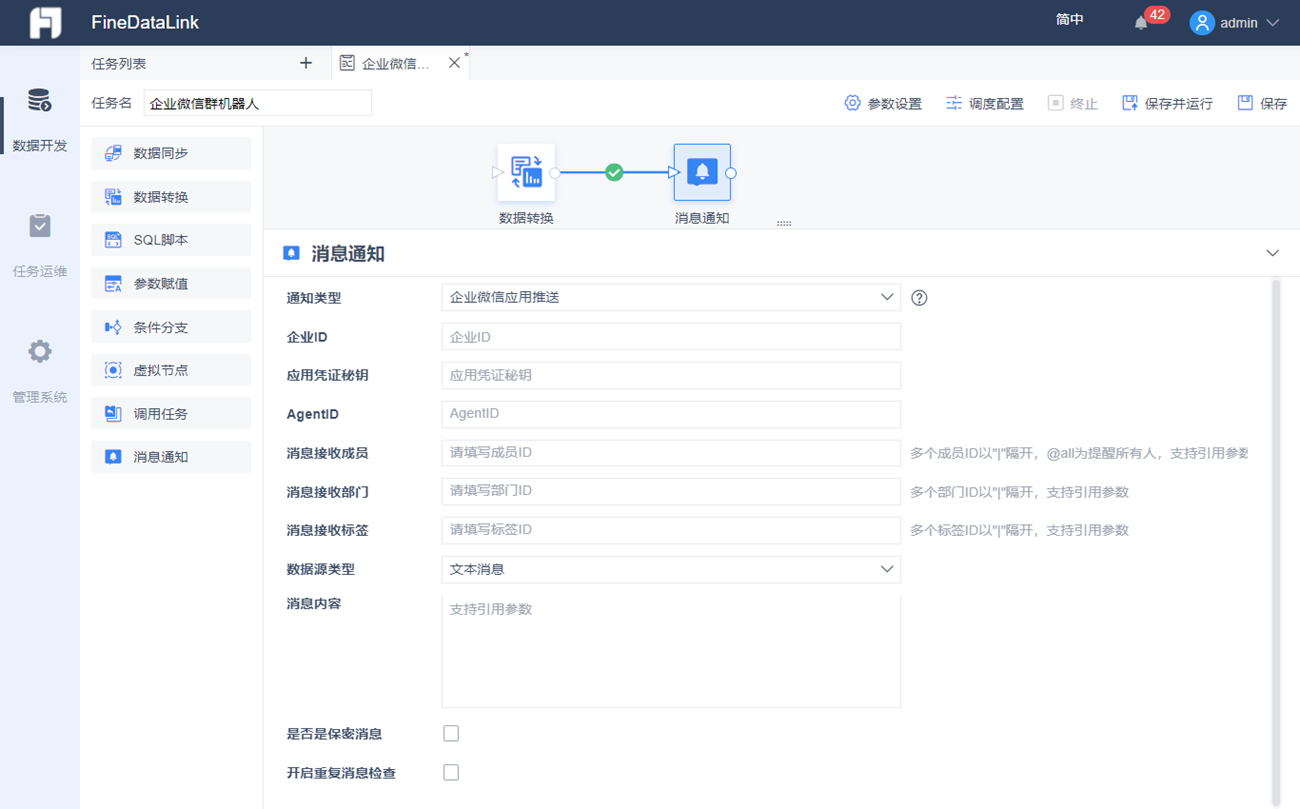Click the panel resize handle dots

784,224
